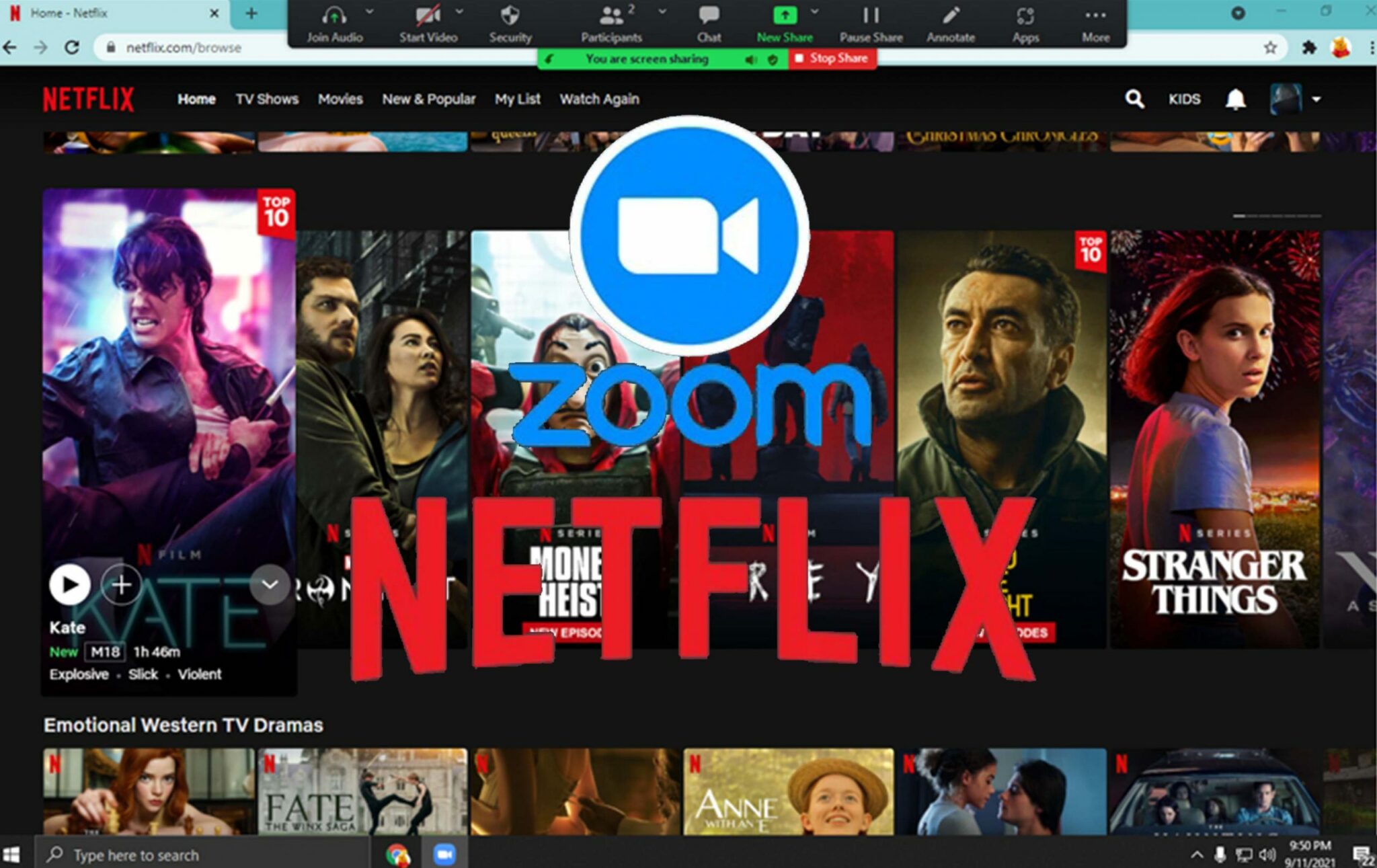The width and height of the screenshot is (1377, 868).
Task: Open Join Audio options arrow
Action: click(369, 11)
